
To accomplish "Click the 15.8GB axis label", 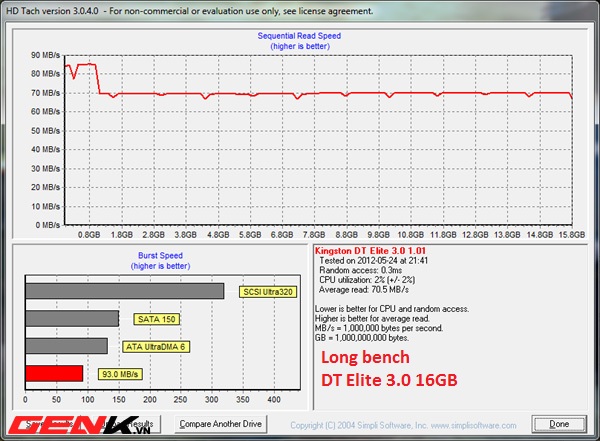I will (x=572, y=235).
